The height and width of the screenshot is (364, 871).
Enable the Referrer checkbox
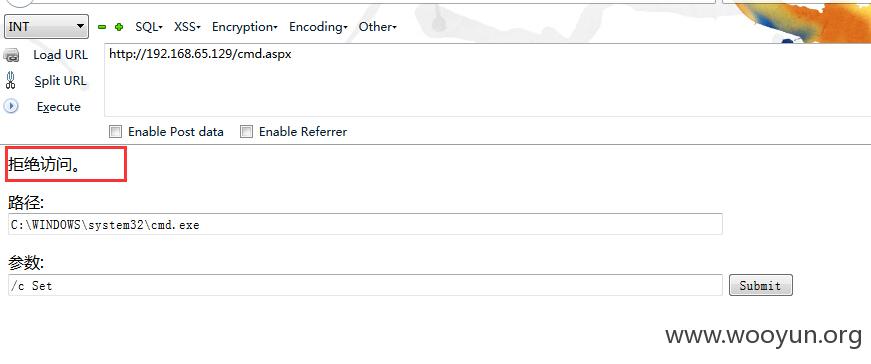[x=247, y=132]
